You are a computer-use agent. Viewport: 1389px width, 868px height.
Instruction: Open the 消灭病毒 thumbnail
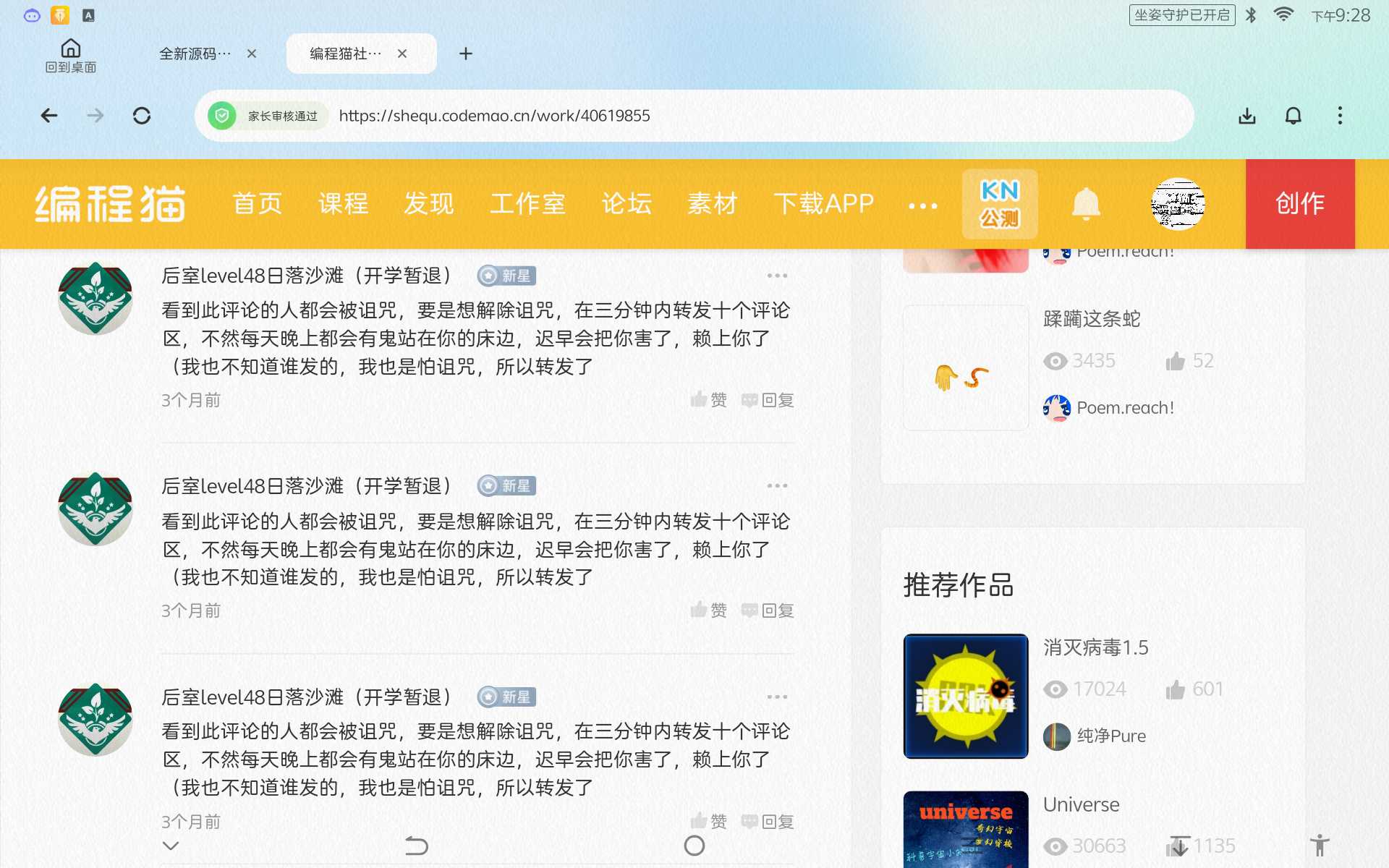966,696
